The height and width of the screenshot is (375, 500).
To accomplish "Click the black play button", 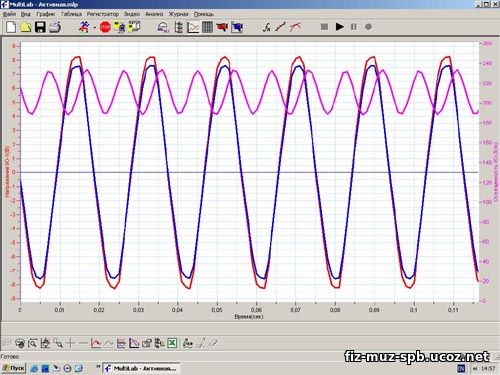I will (339, 27).
